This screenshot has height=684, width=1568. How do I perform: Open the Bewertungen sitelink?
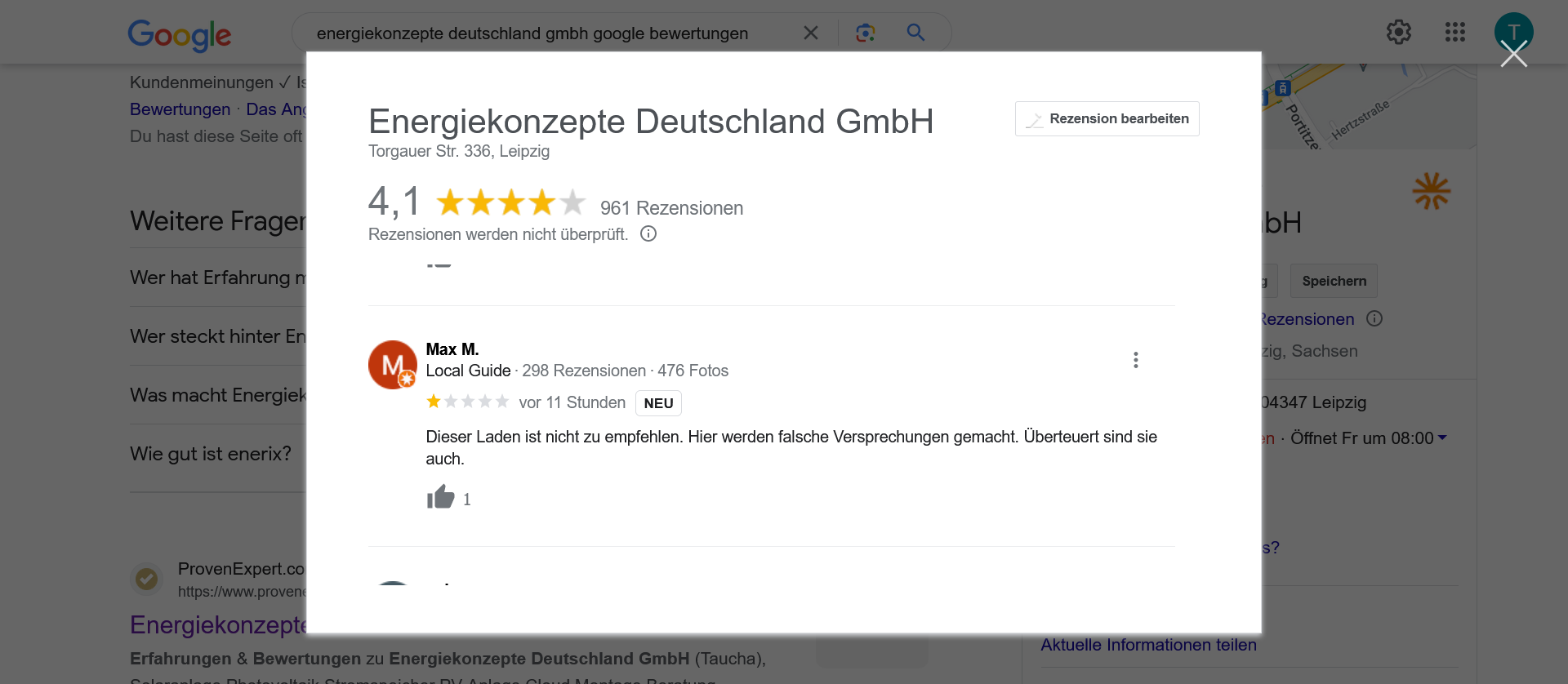coord(180,109)
